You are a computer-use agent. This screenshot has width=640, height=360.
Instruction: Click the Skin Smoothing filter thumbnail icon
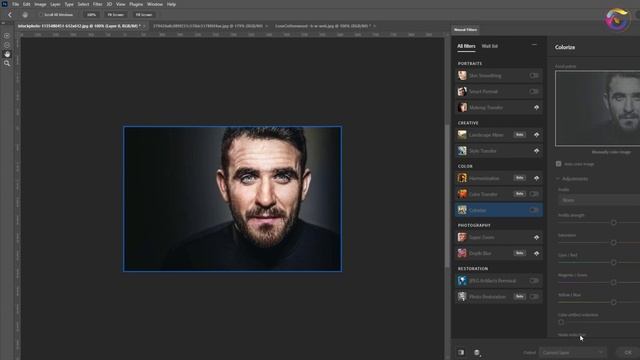[462, 76]
